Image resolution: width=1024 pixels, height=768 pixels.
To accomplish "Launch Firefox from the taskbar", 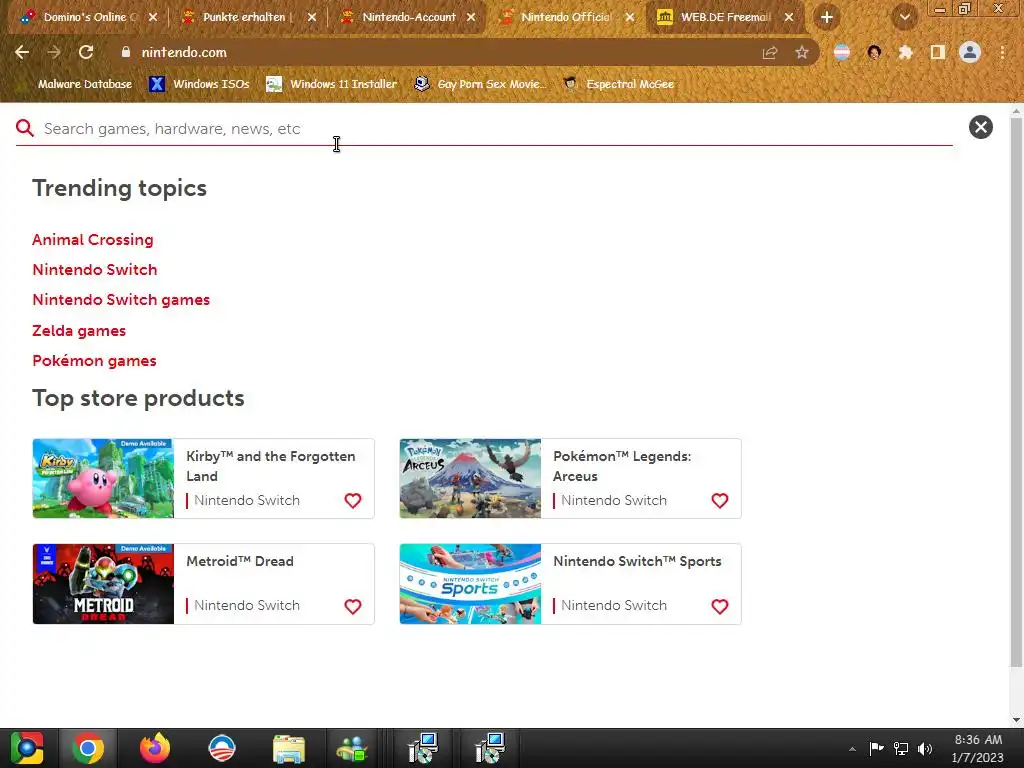I will click(155, 748).
